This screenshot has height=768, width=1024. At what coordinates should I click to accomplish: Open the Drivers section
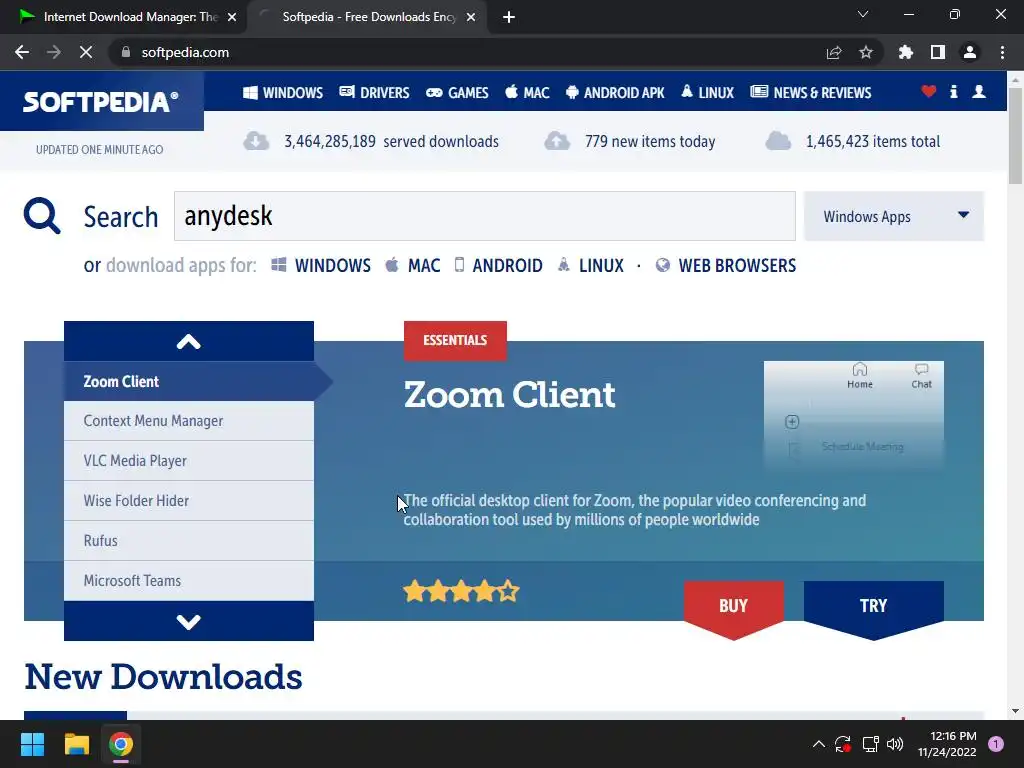tap(374, 93)
